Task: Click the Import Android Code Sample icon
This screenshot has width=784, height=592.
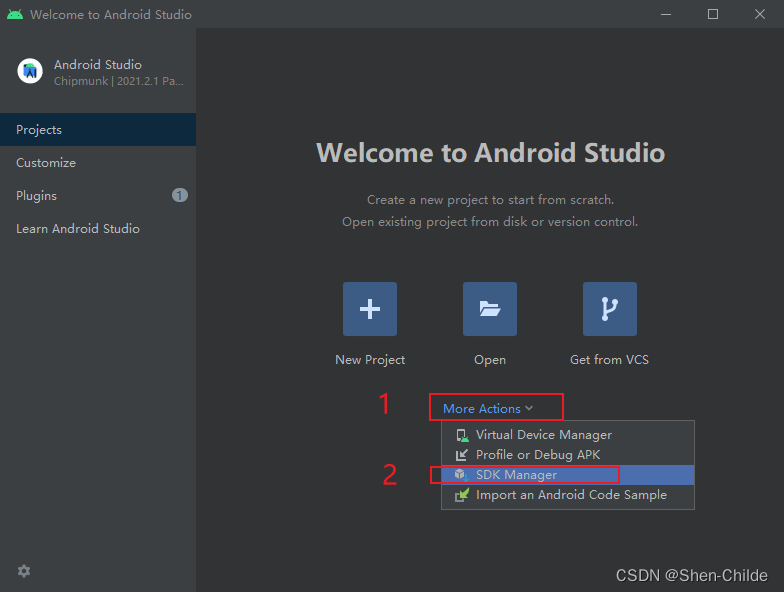Action: pyautogui.click(x=462, y=495)
